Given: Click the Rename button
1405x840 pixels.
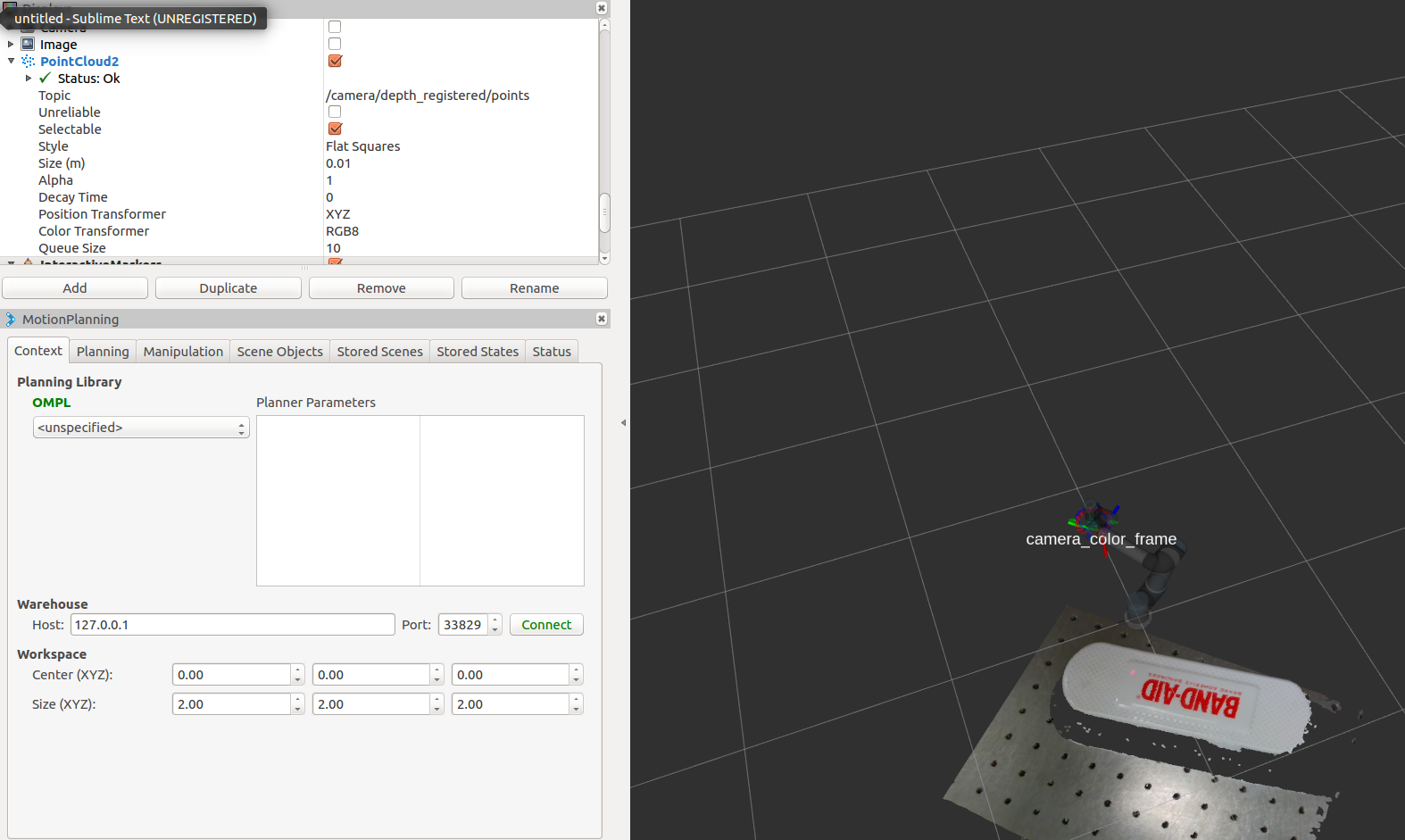Looking at the screenshot, I should coord(535,288).
